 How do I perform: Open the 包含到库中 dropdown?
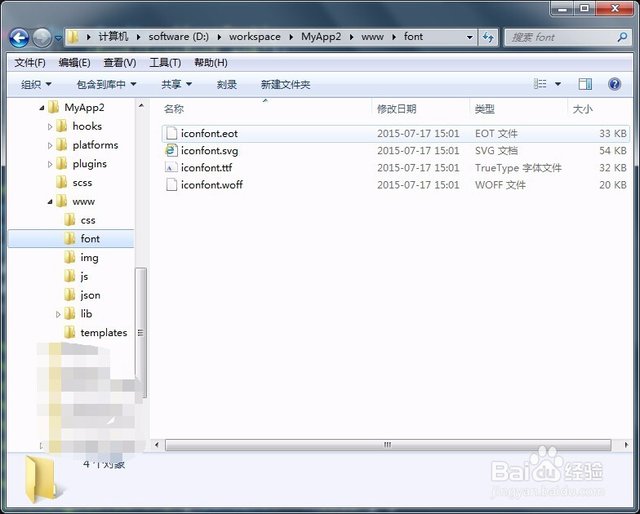(106, 85)
